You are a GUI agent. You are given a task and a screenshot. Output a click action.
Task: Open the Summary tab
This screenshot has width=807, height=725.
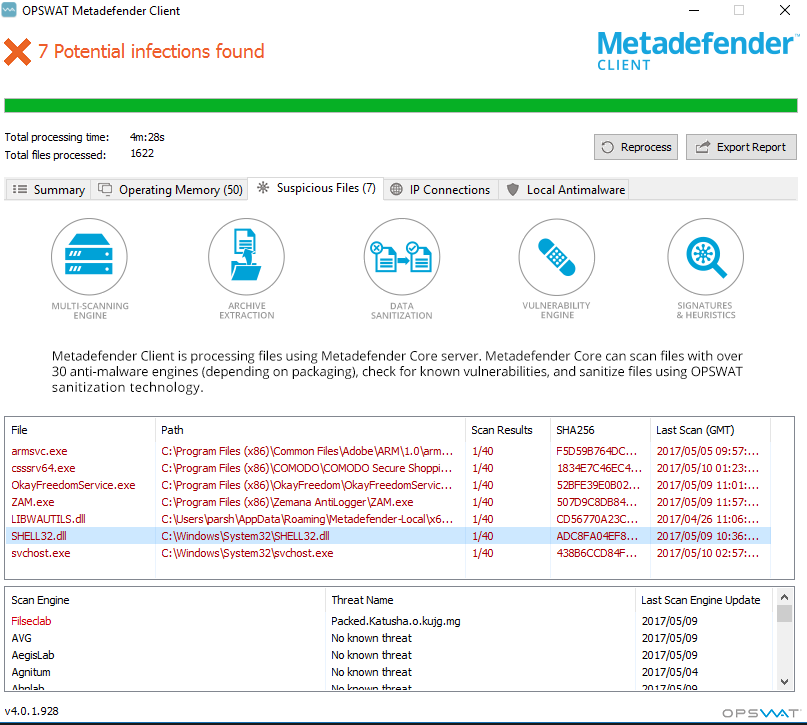(x=48, y=189)
